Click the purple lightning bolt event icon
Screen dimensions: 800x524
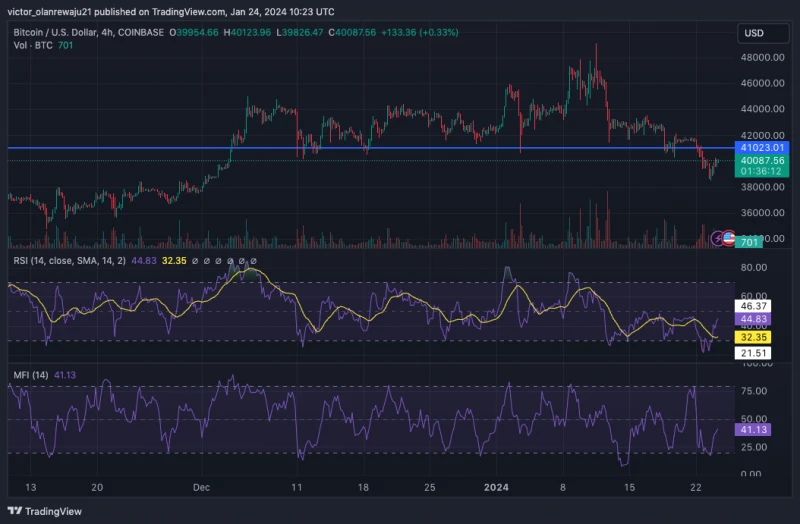tap(717, 238)
